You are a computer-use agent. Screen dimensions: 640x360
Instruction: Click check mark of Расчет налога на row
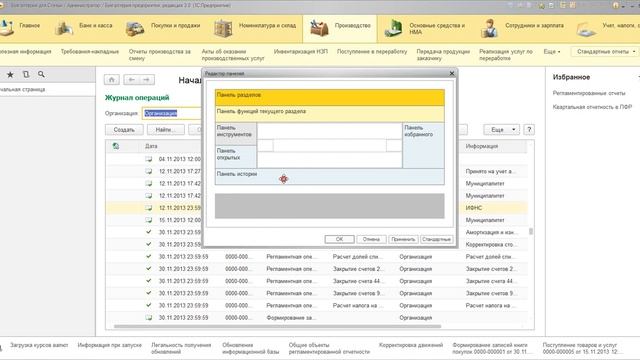tap(149, 305)
